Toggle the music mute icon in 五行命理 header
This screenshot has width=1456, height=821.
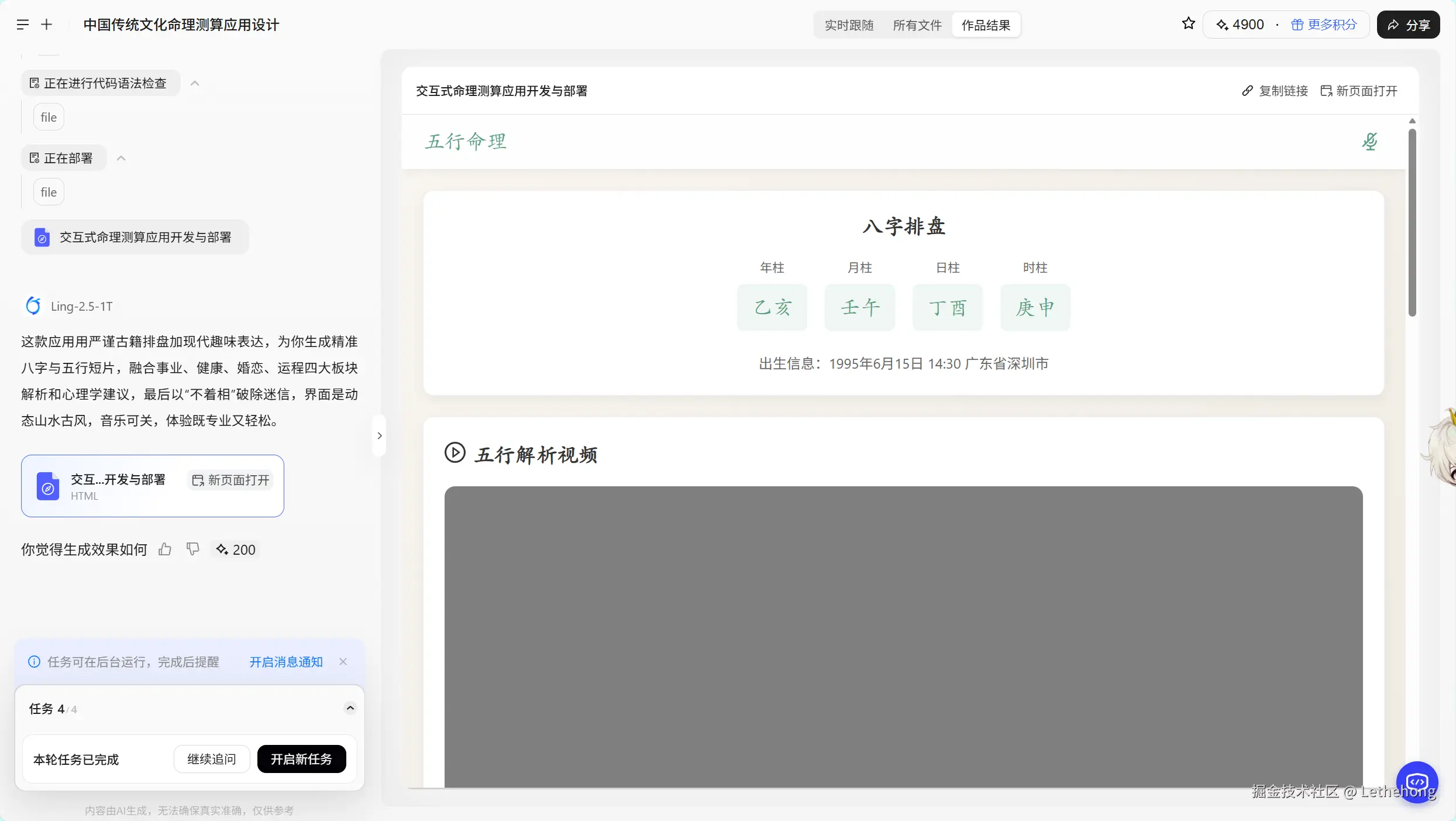[1369, 142]
